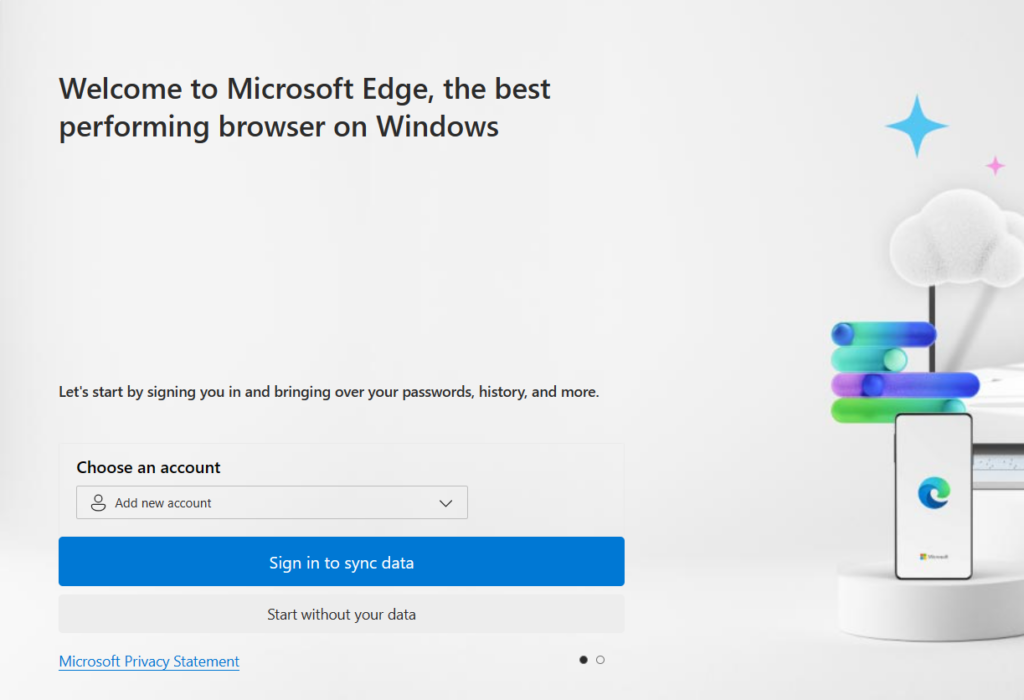Choose "Start without your data"
Image resolution: width=1024 pixels, height=700 pixels.
point(341,614)
